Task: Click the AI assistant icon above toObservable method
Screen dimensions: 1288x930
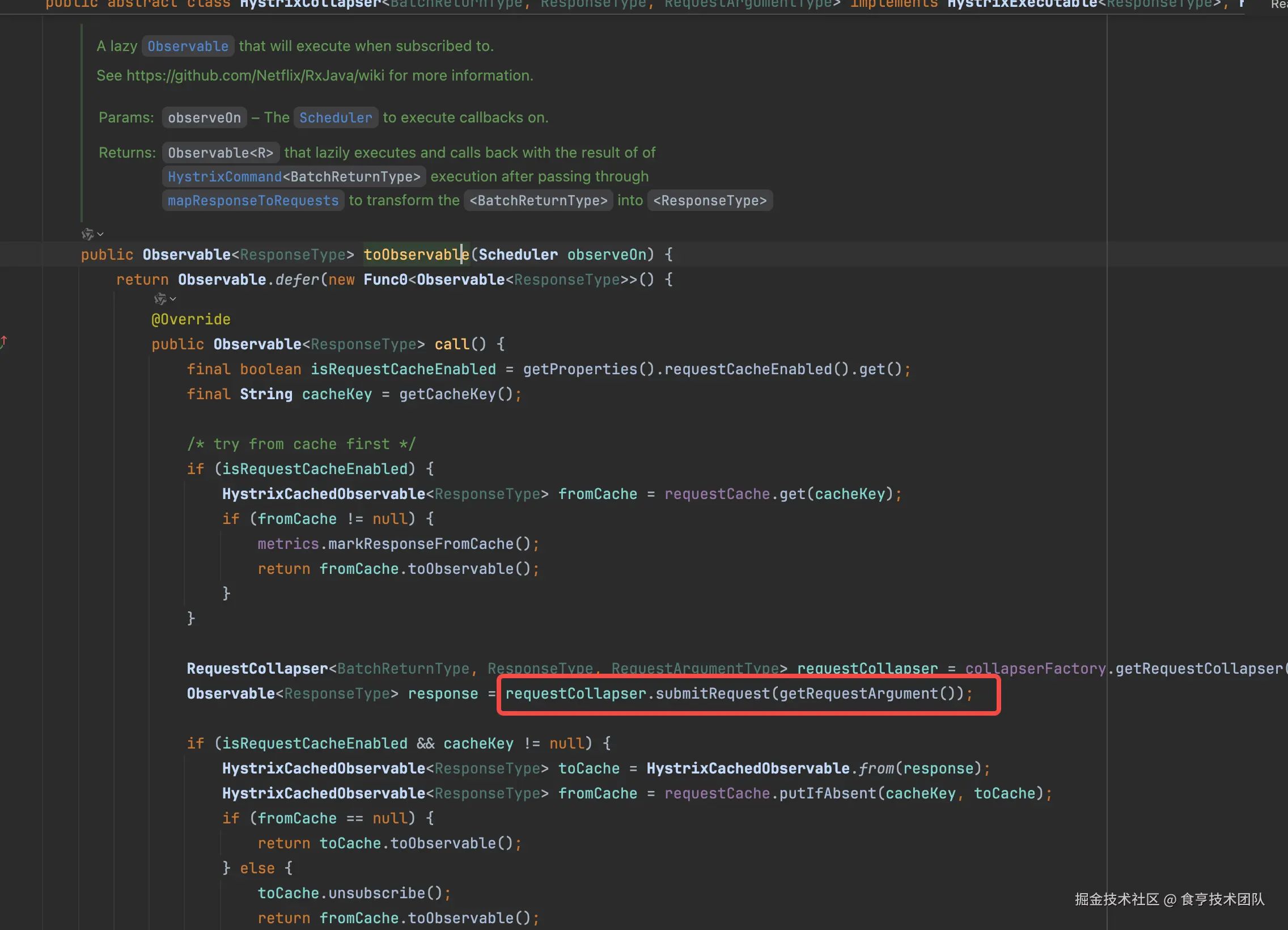Action: (x=87, y=234)
